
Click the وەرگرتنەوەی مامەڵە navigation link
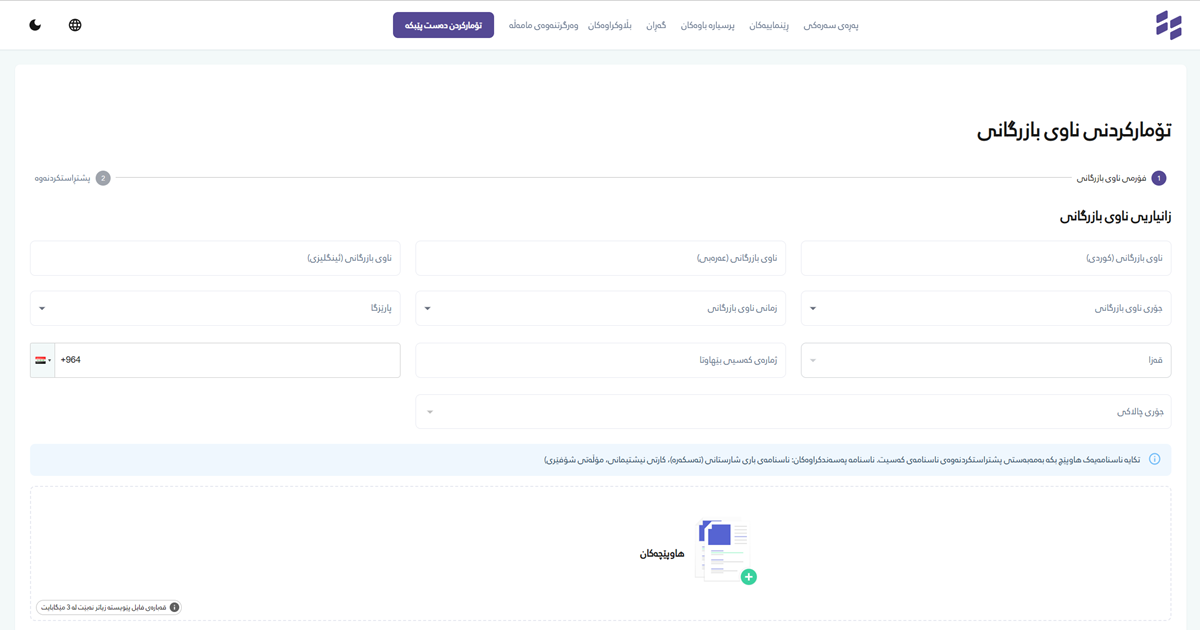544,25
